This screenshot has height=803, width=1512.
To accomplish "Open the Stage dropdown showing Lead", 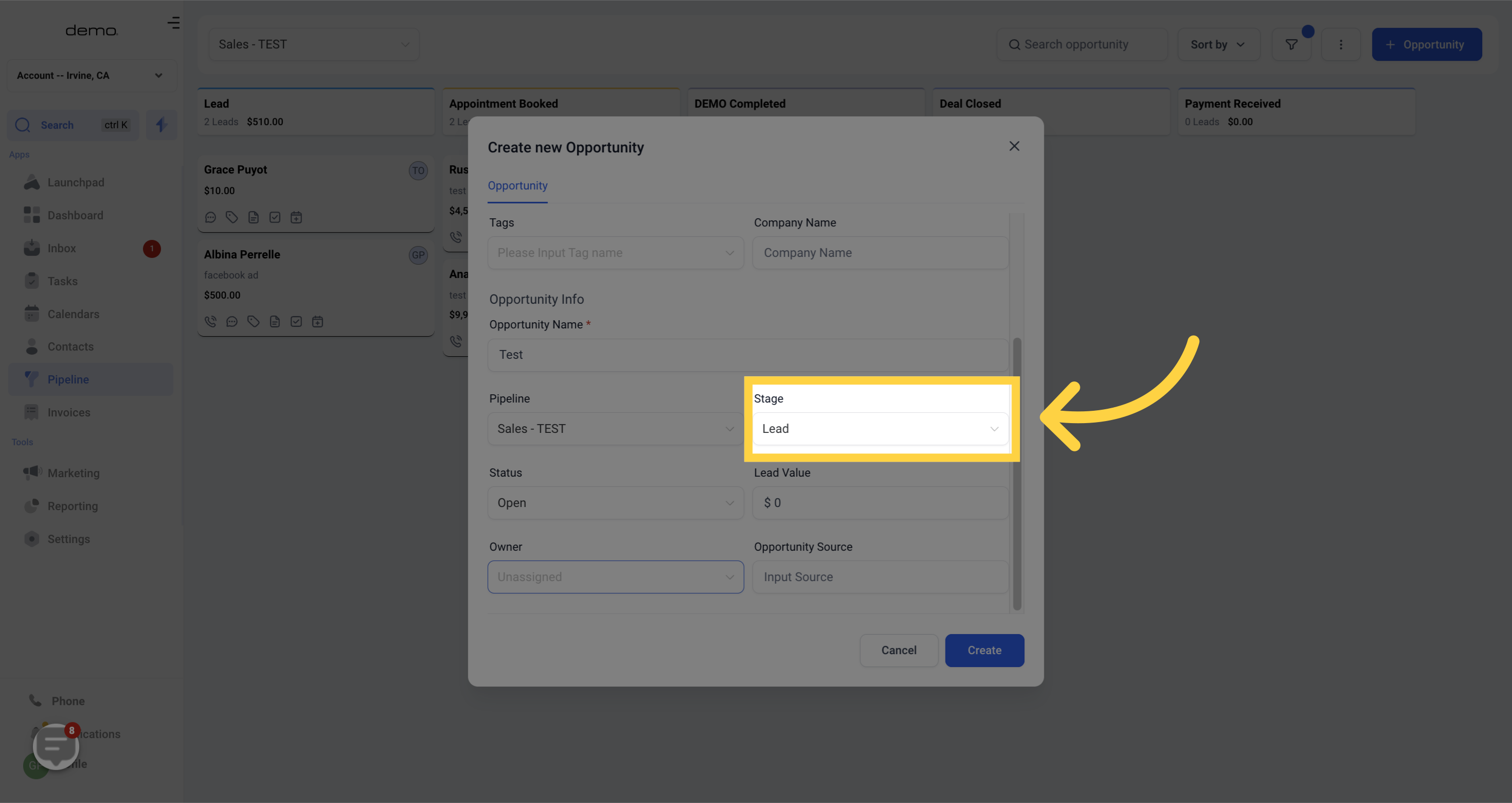I will tap(879, 429).
